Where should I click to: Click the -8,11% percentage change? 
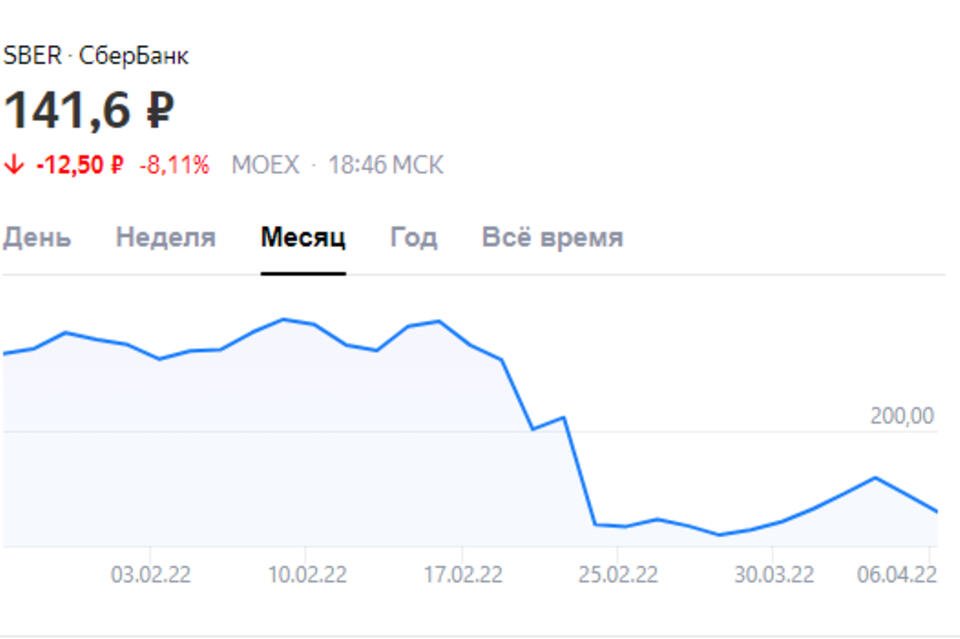(x=174, y=165)
